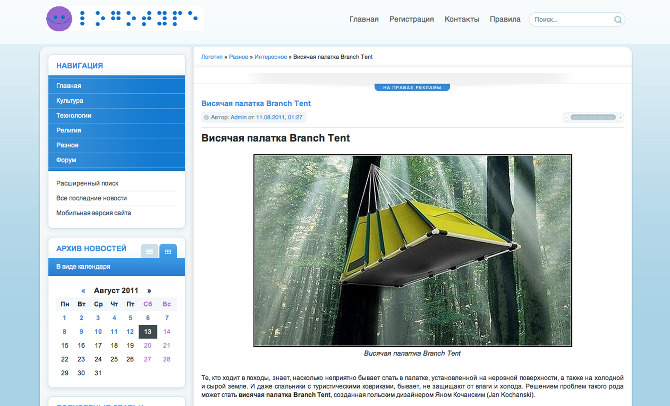Click Интересное breadcrumb link
Screen dimensions: 670x406
271,57
